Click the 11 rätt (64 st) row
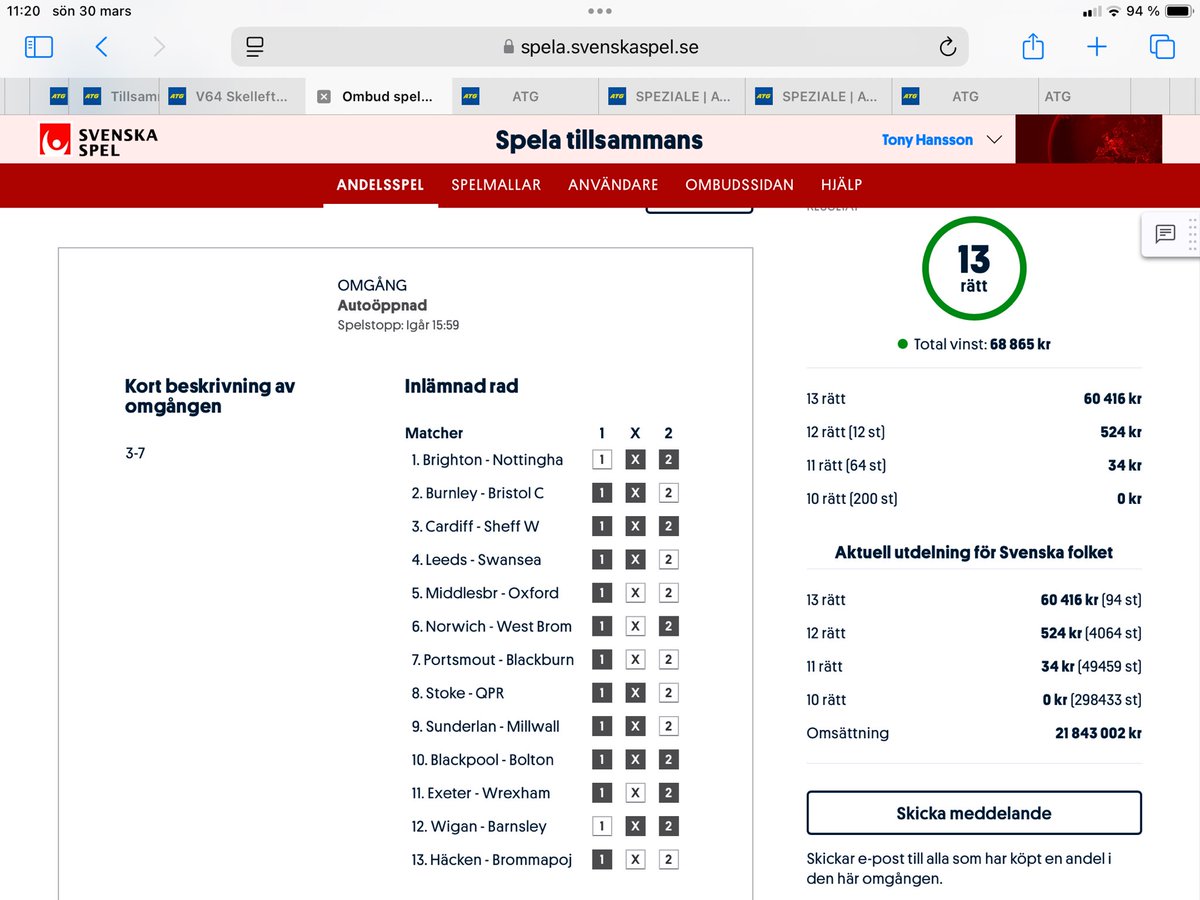Screen dimensions: 1200x900 974,465
